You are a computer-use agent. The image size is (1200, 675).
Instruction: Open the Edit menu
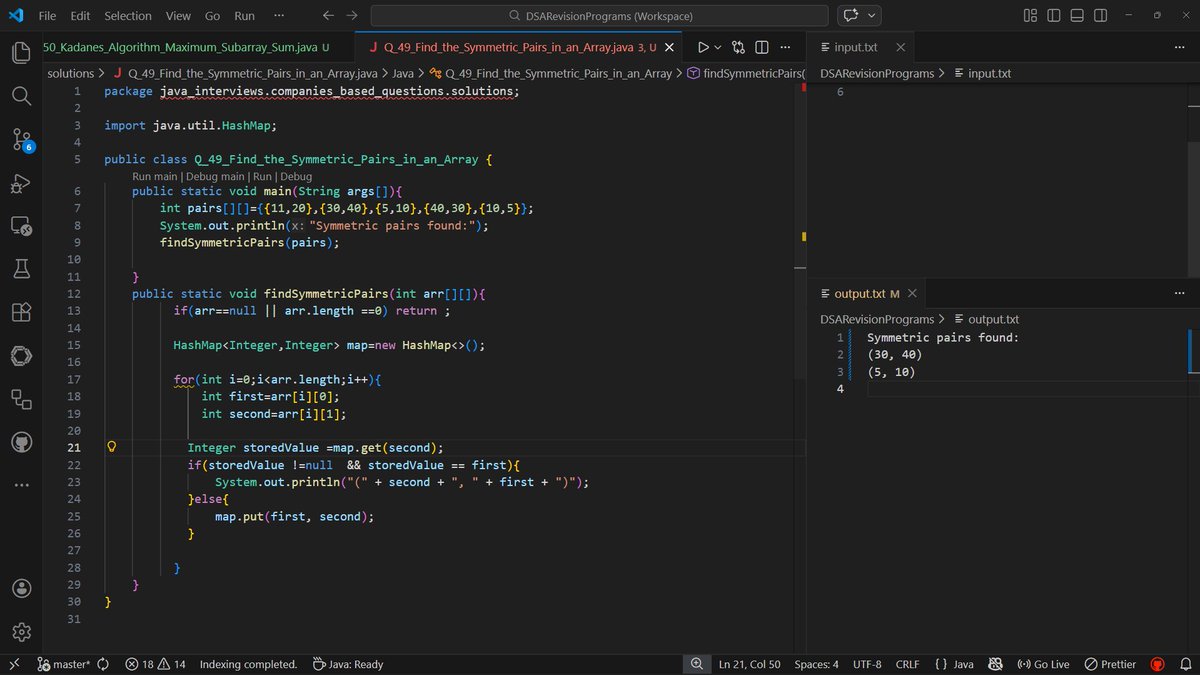80,16
